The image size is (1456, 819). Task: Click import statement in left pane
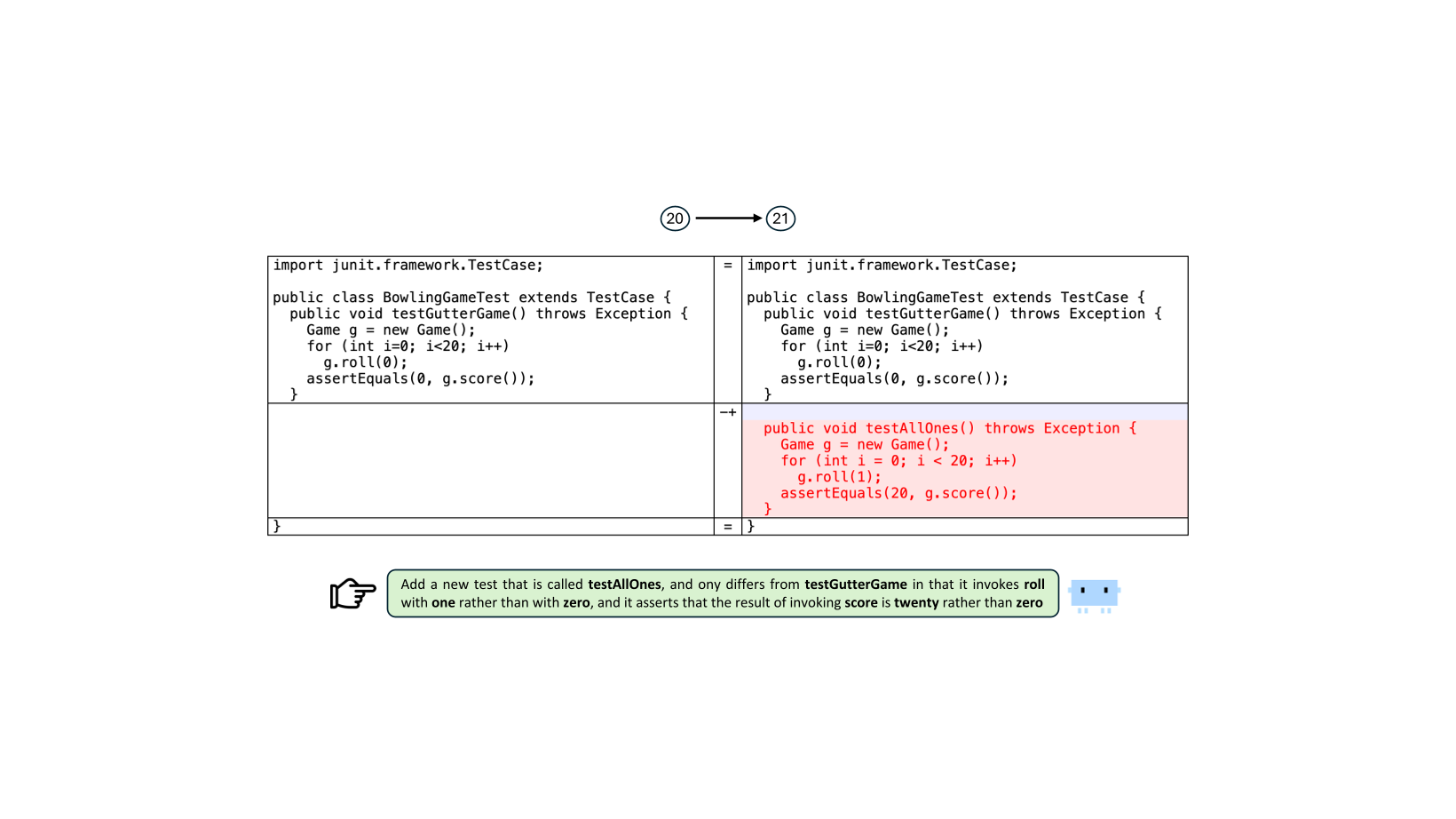pos(408,266)
